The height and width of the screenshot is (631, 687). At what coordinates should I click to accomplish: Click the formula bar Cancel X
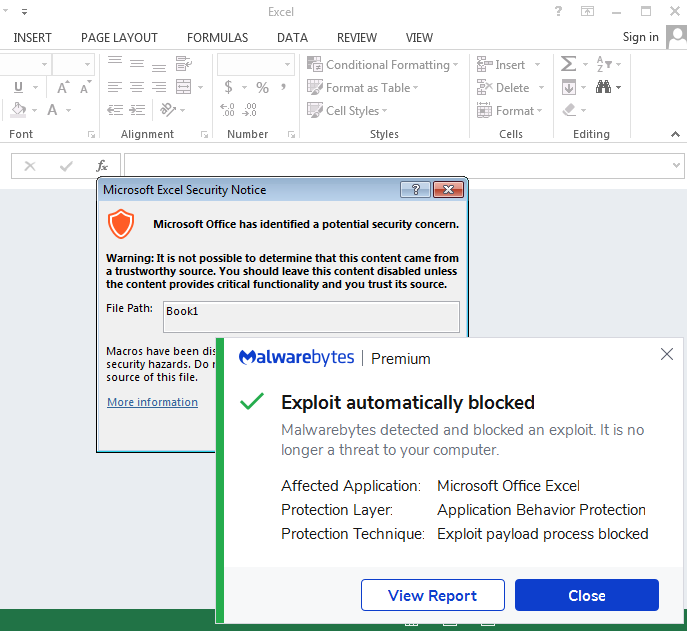click(30, 166)
